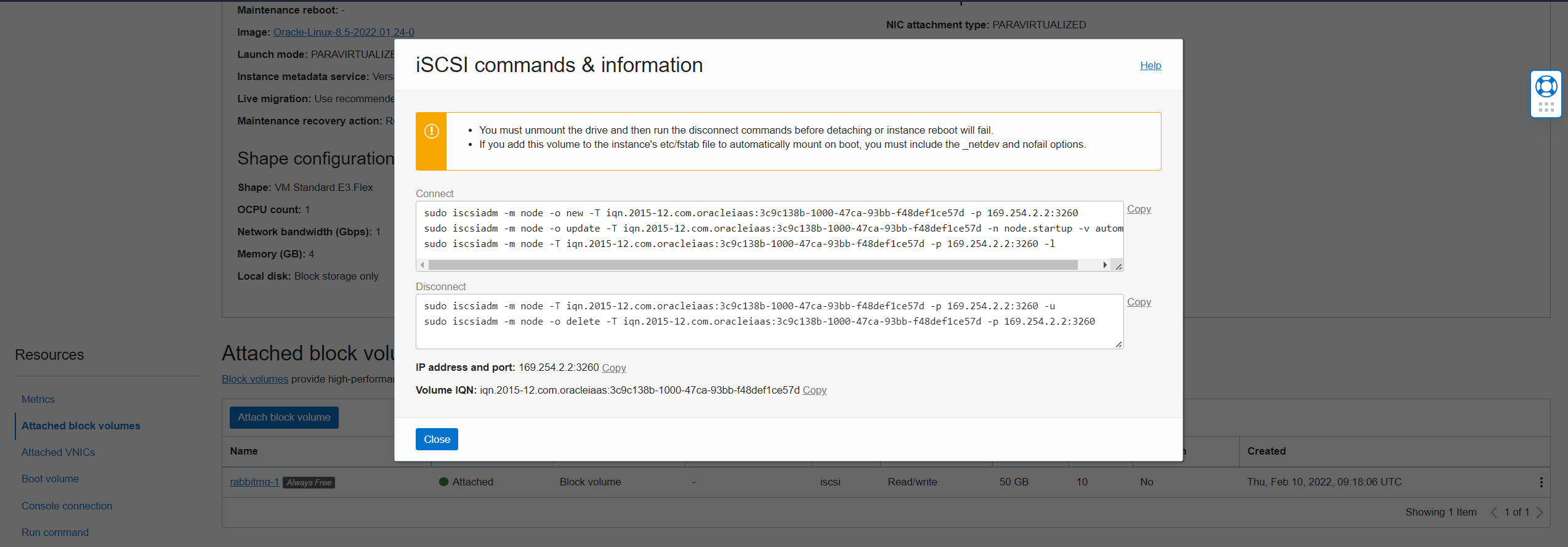Click the life ring support icon
Image resolution: width=1568 pixels, height=547 pixels.
1546,86
